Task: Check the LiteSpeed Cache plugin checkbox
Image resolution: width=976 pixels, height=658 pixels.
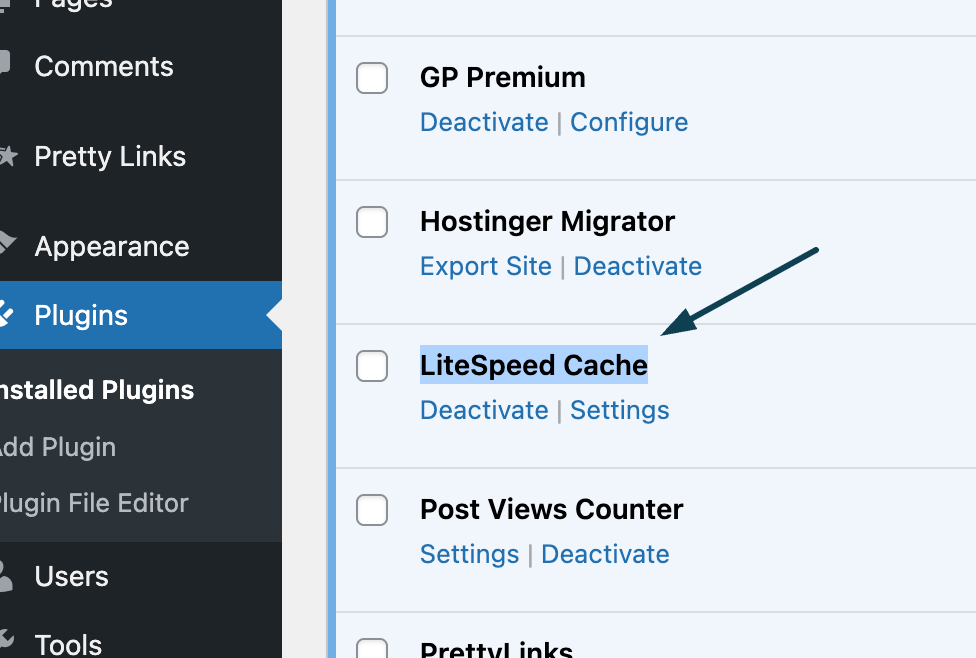Action: pos(372,366)
